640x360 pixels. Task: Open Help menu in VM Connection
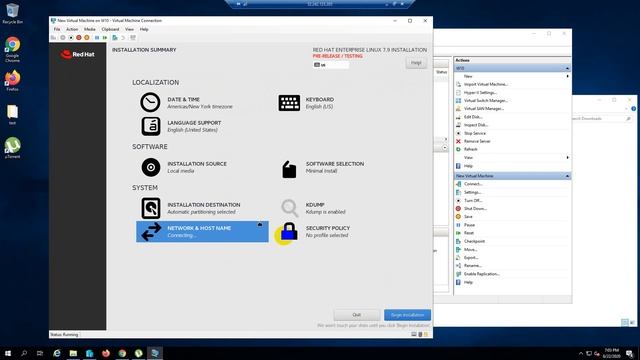click(x=144, y=29)
